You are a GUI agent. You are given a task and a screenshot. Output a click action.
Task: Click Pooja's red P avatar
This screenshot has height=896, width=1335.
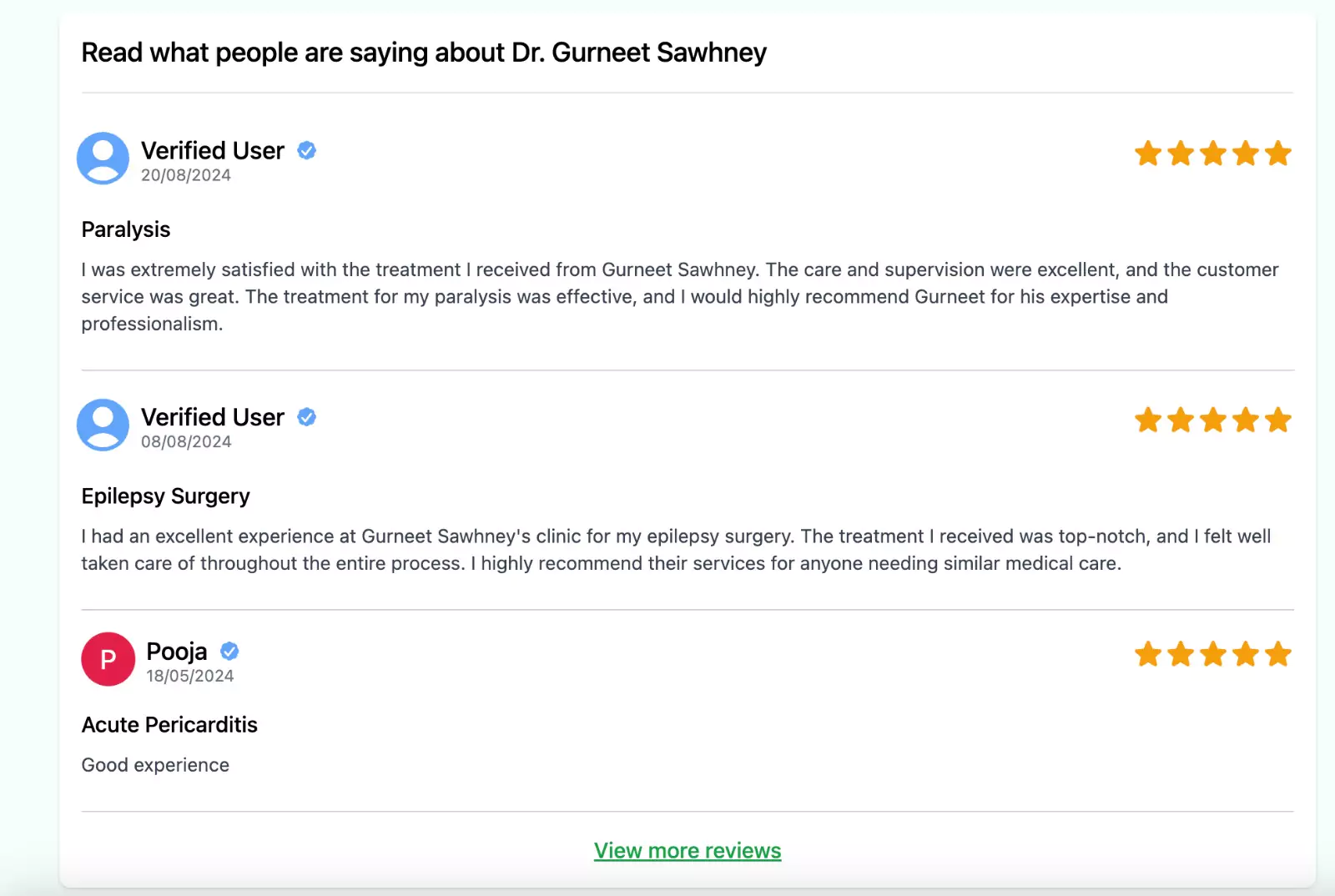point(108,659)
